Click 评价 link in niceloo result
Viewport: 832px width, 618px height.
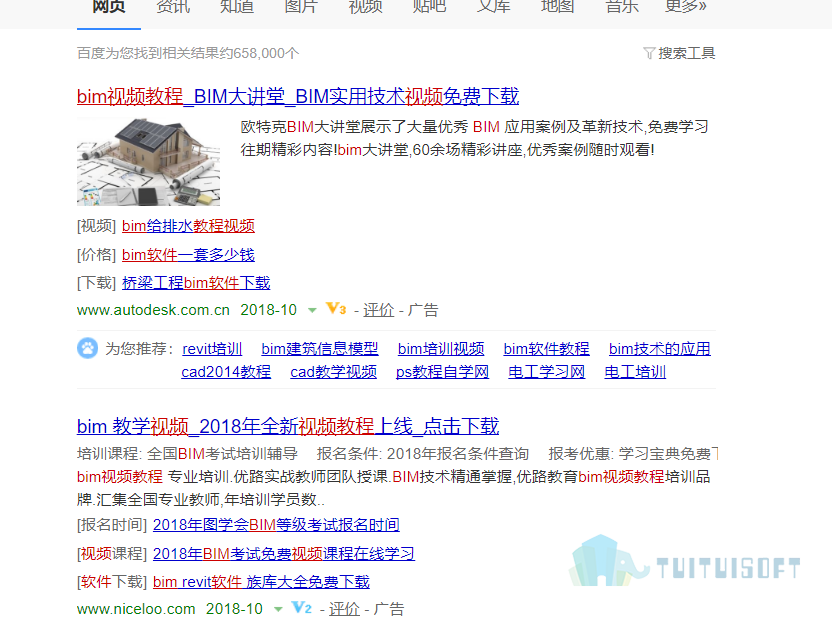tap(344, 609)
